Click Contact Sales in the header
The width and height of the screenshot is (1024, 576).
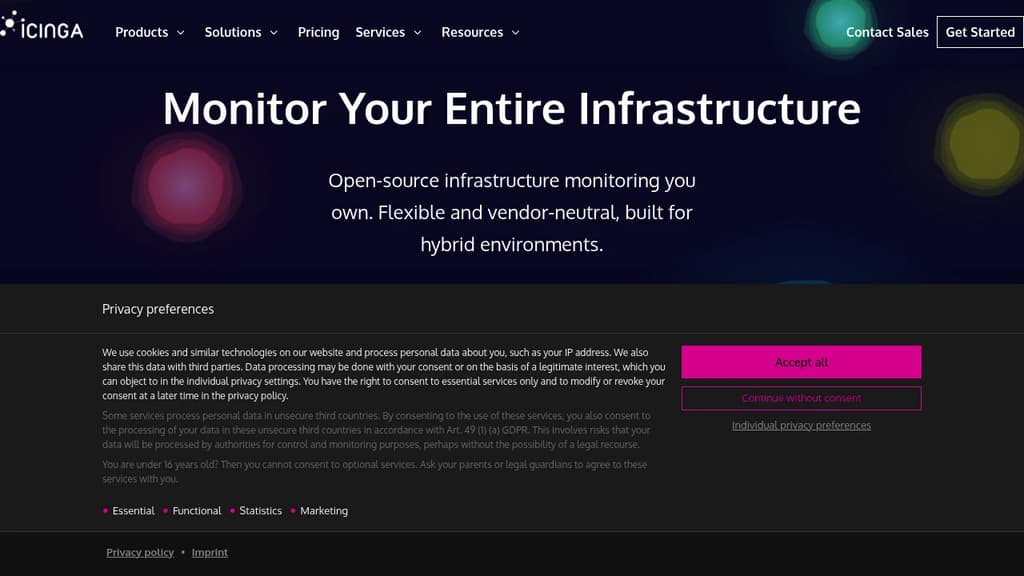(886, 32)
